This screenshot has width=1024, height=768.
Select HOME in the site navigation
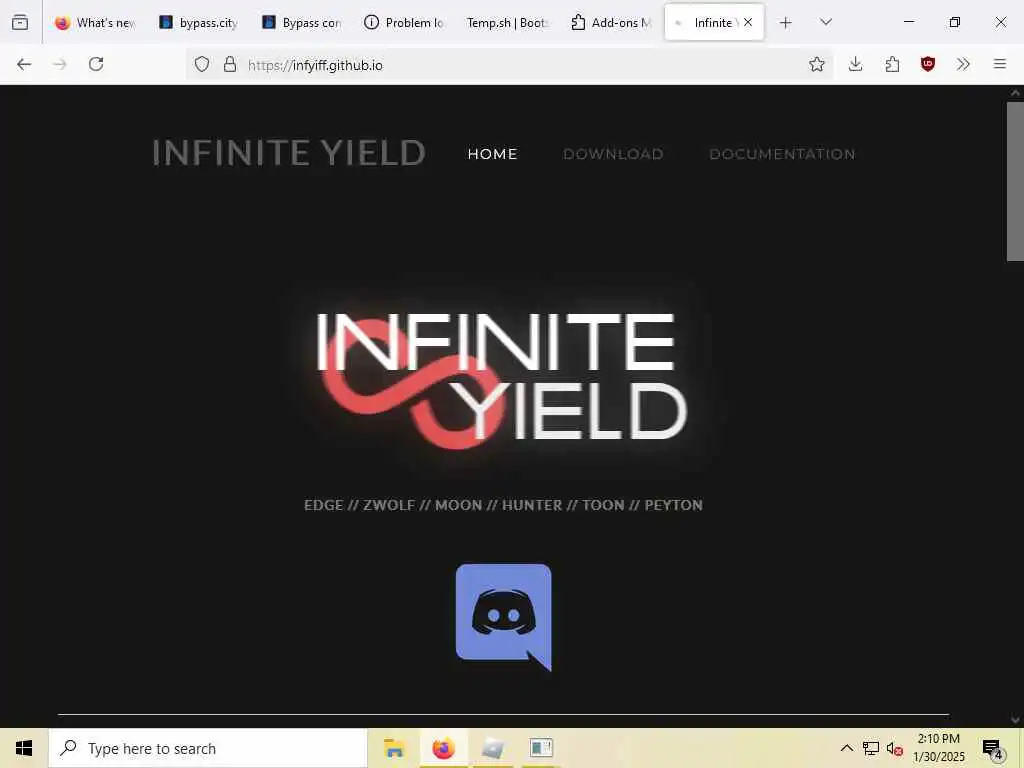[492, 154]
